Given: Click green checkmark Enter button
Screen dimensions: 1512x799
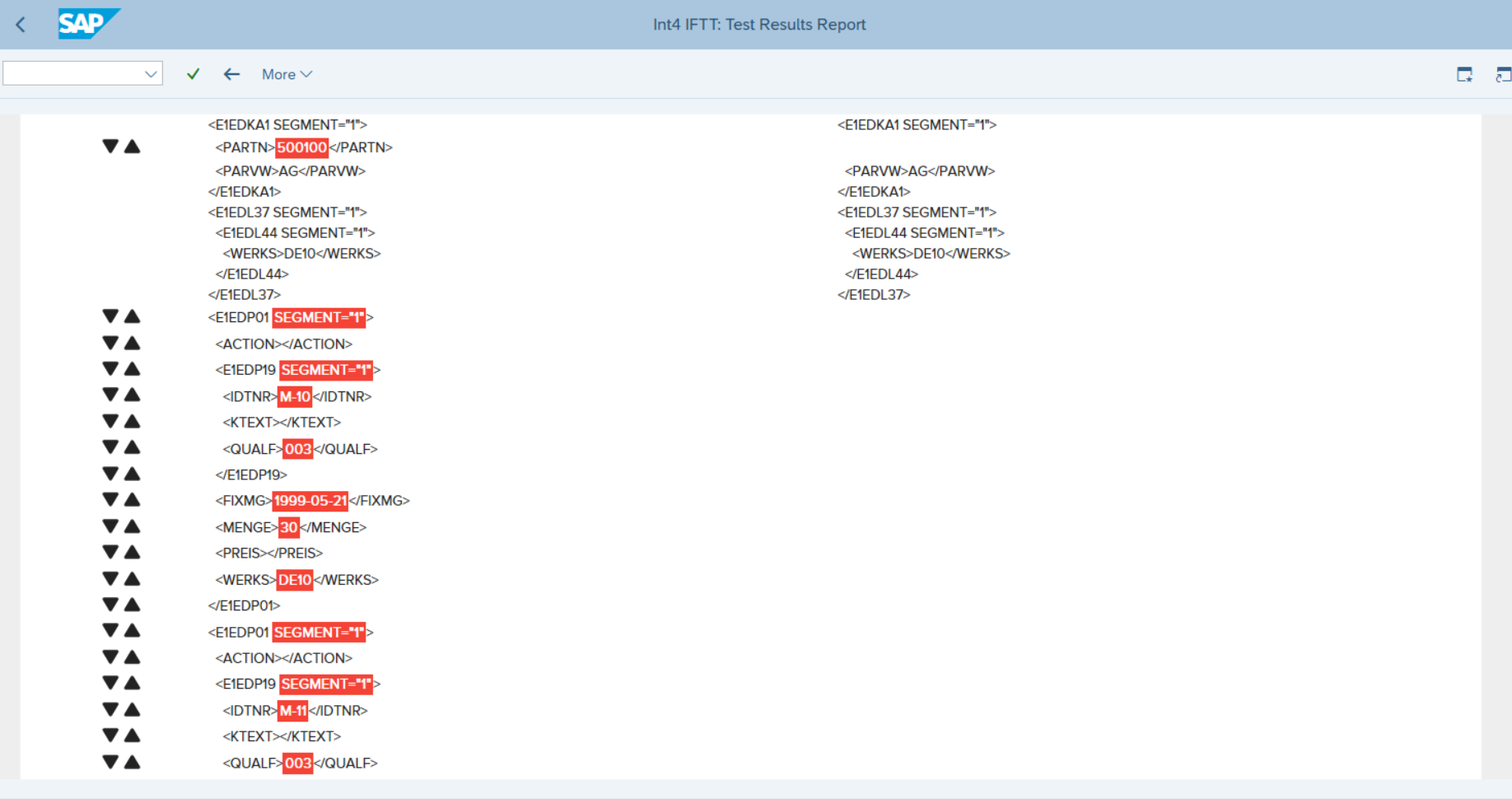Looking at the screenshot, I should click(193, 74).
